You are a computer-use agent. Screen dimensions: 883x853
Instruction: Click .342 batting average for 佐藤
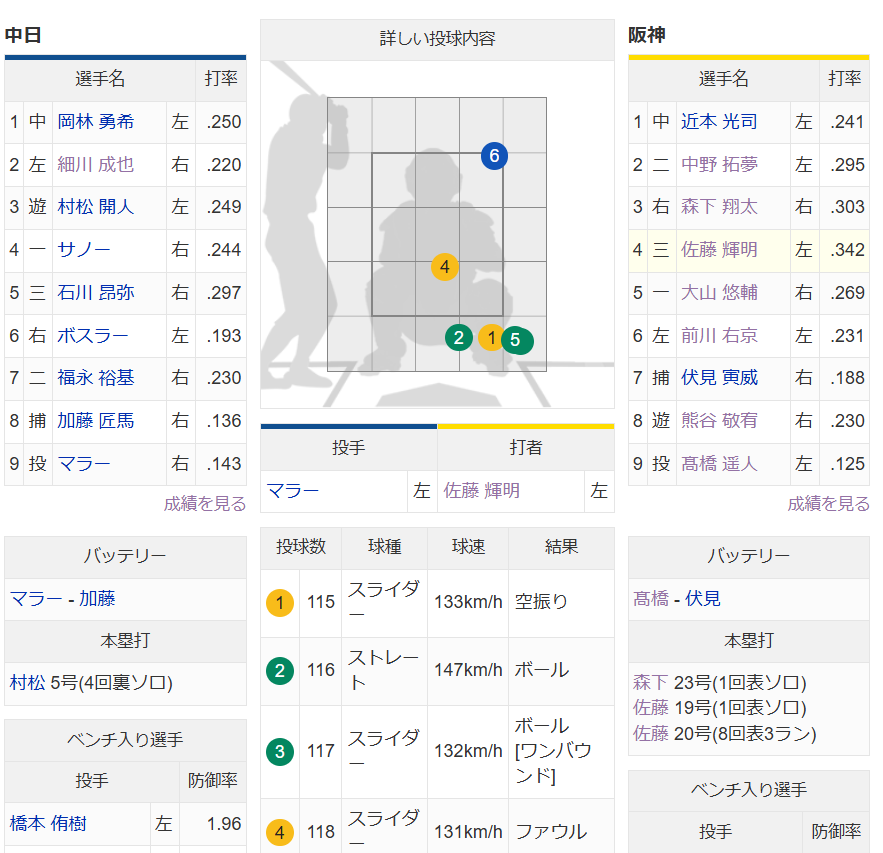[x=847, y=249]
